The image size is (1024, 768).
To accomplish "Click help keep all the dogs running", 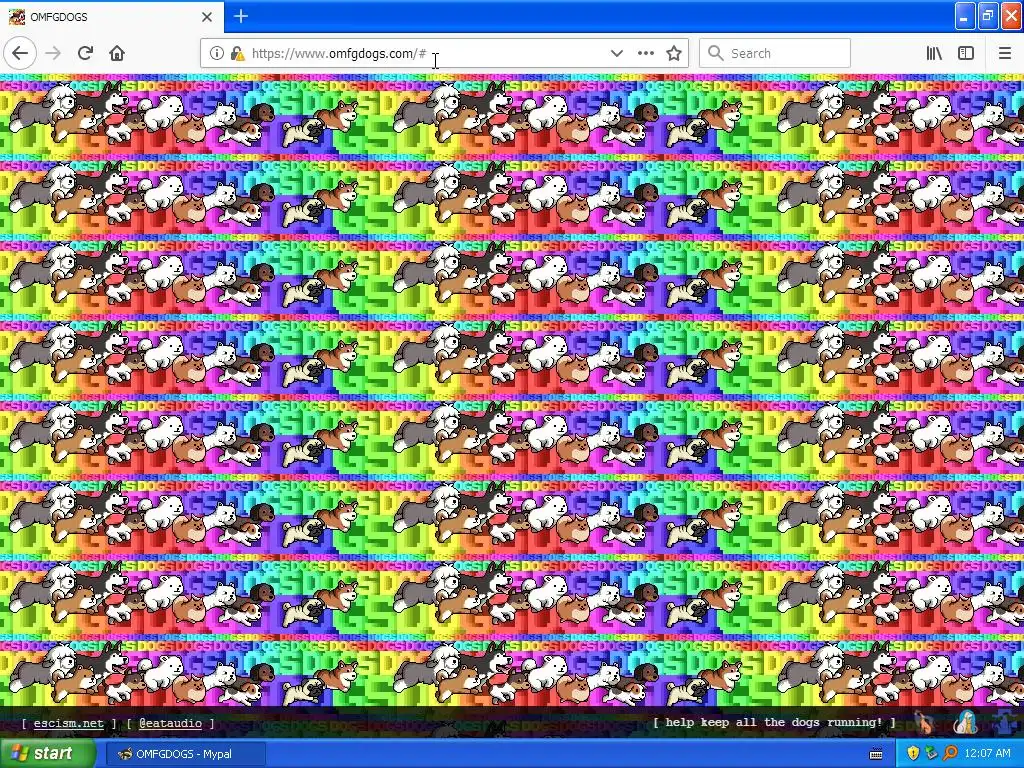I will click(x=774, y=722).
